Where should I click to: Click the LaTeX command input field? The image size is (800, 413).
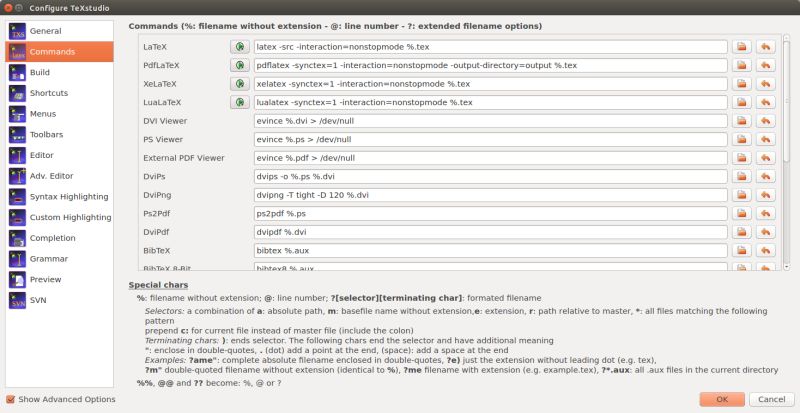(x=491, y=47)
